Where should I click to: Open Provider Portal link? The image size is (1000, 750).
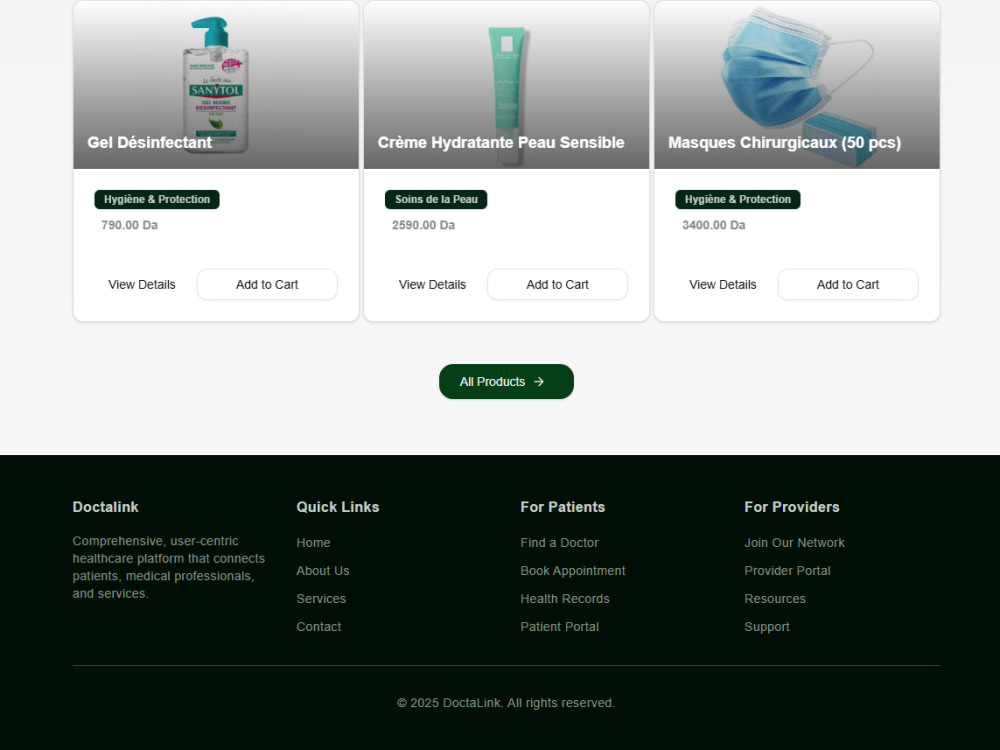(787, 571)
